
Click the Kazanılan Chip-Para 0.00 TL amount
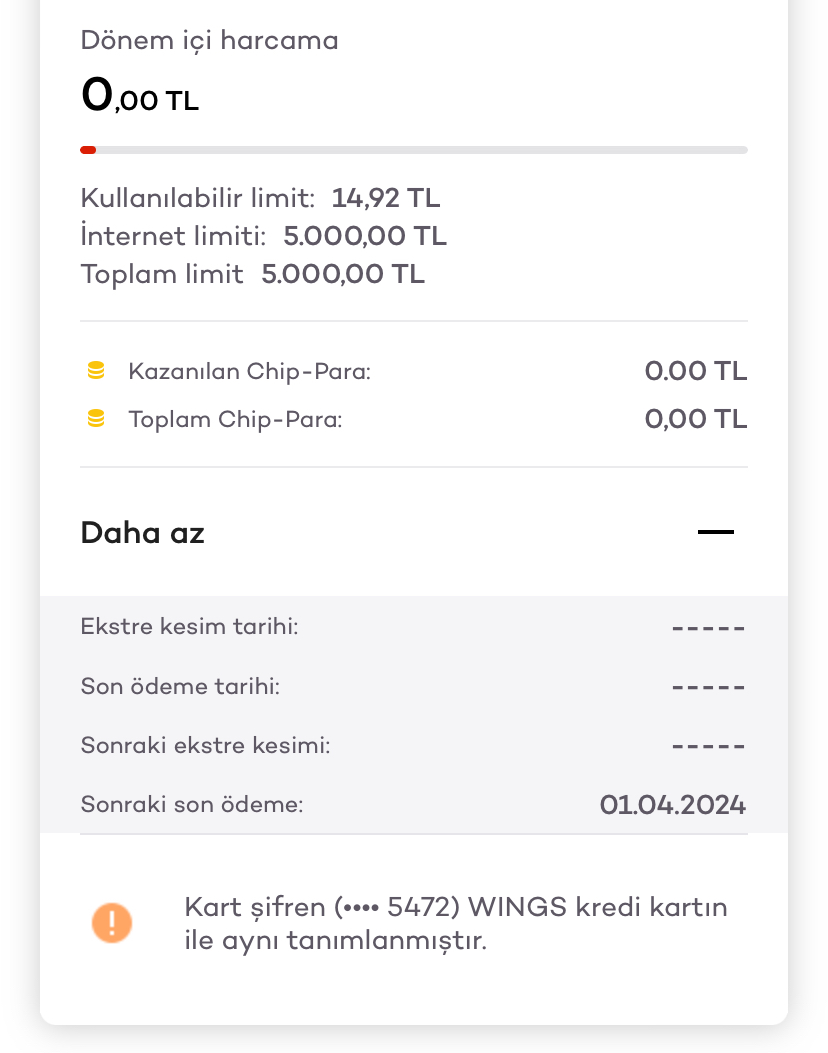click(695, 372)
